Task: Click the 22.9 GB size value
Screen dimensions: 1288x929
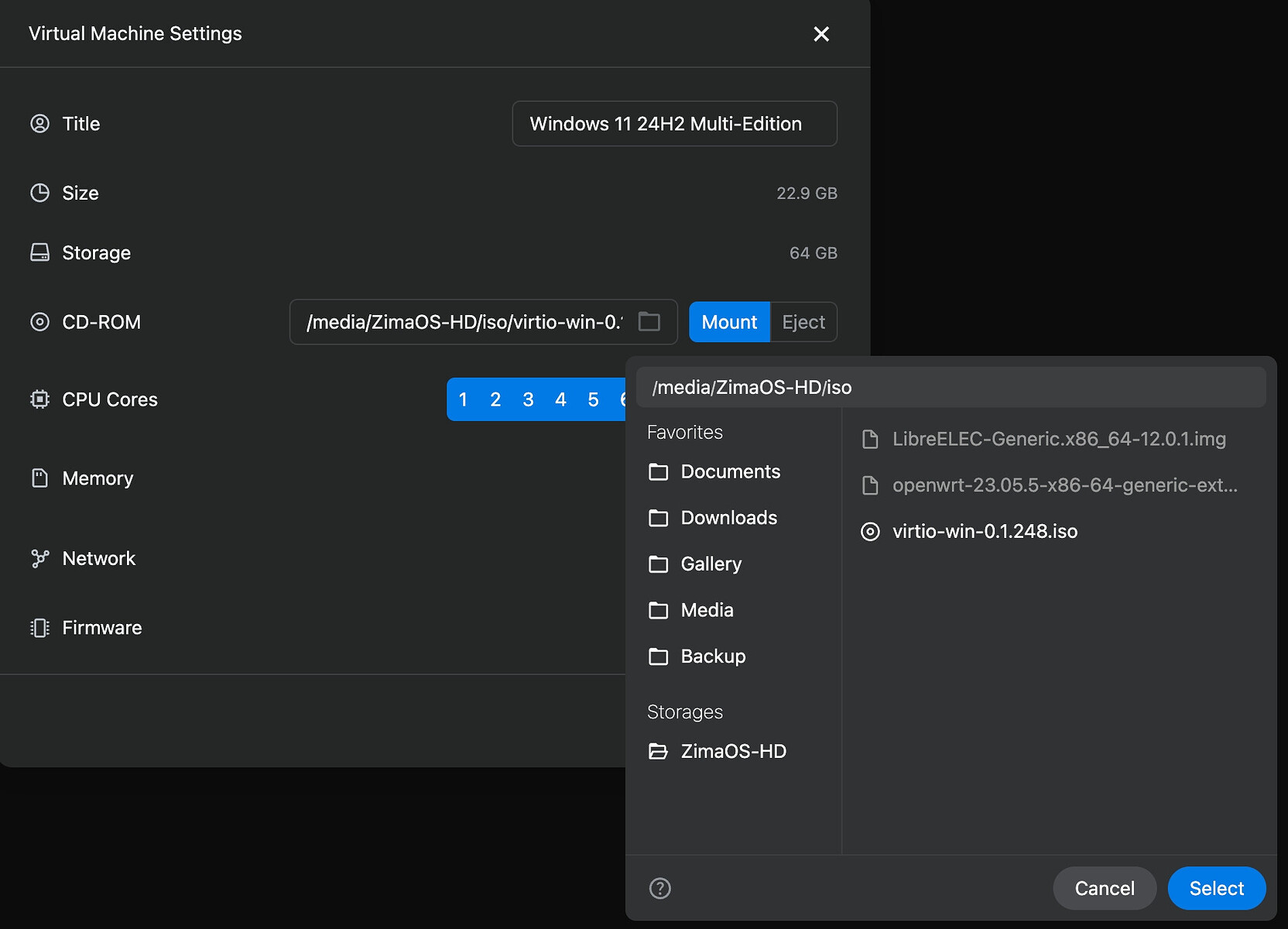Action: [807, 193]
